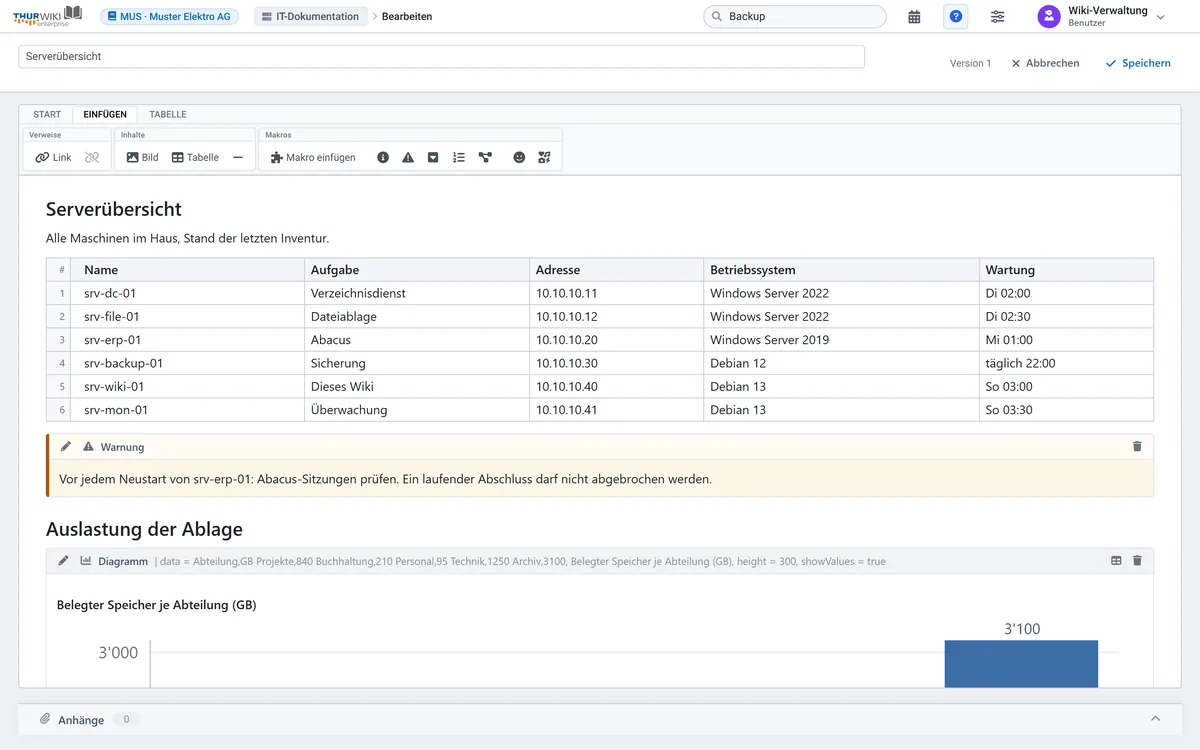Open Diagramm macro table data icon

coord(1116,561)
